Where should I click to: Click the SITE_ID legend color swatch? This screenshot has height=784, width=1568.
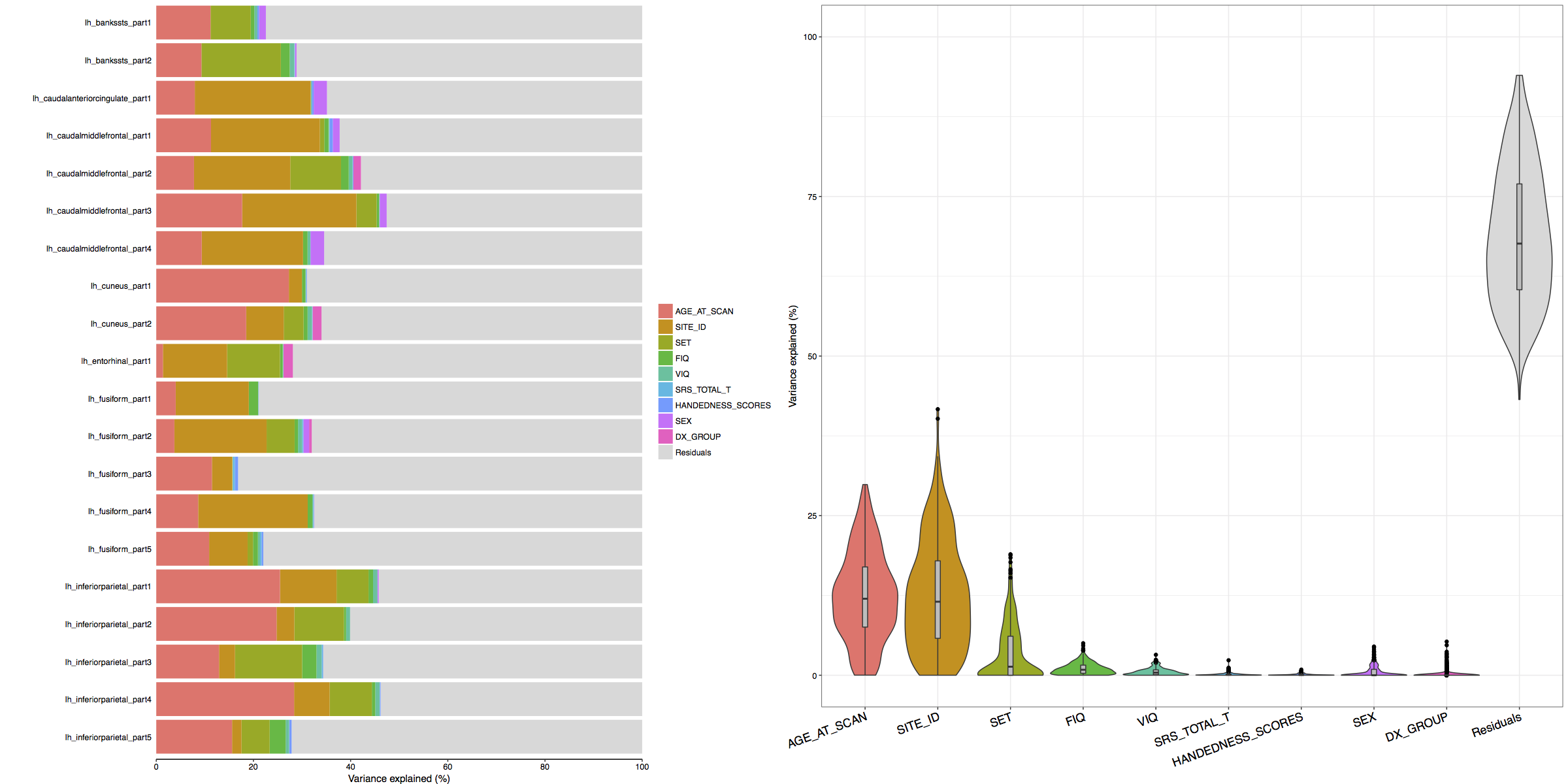(665, 327)
